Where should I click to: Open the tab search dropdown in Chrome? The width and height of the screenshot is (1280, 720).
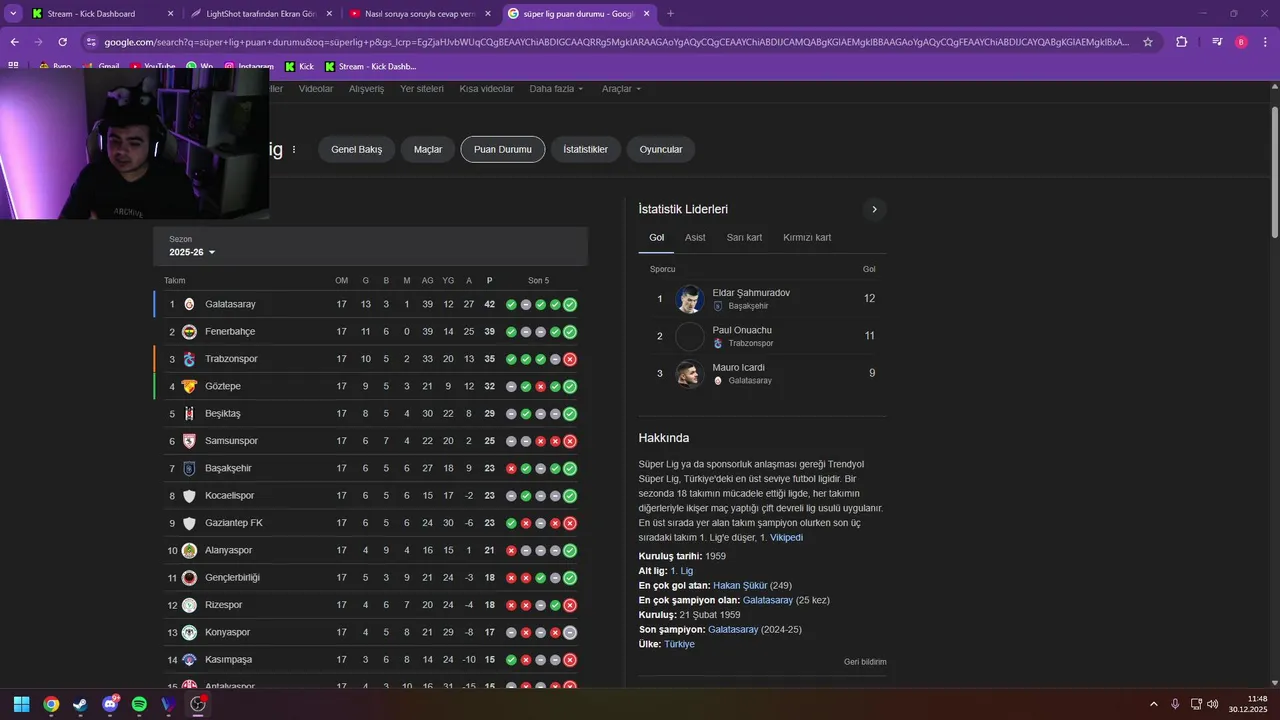pyautogui.click(x=15, y=13)
